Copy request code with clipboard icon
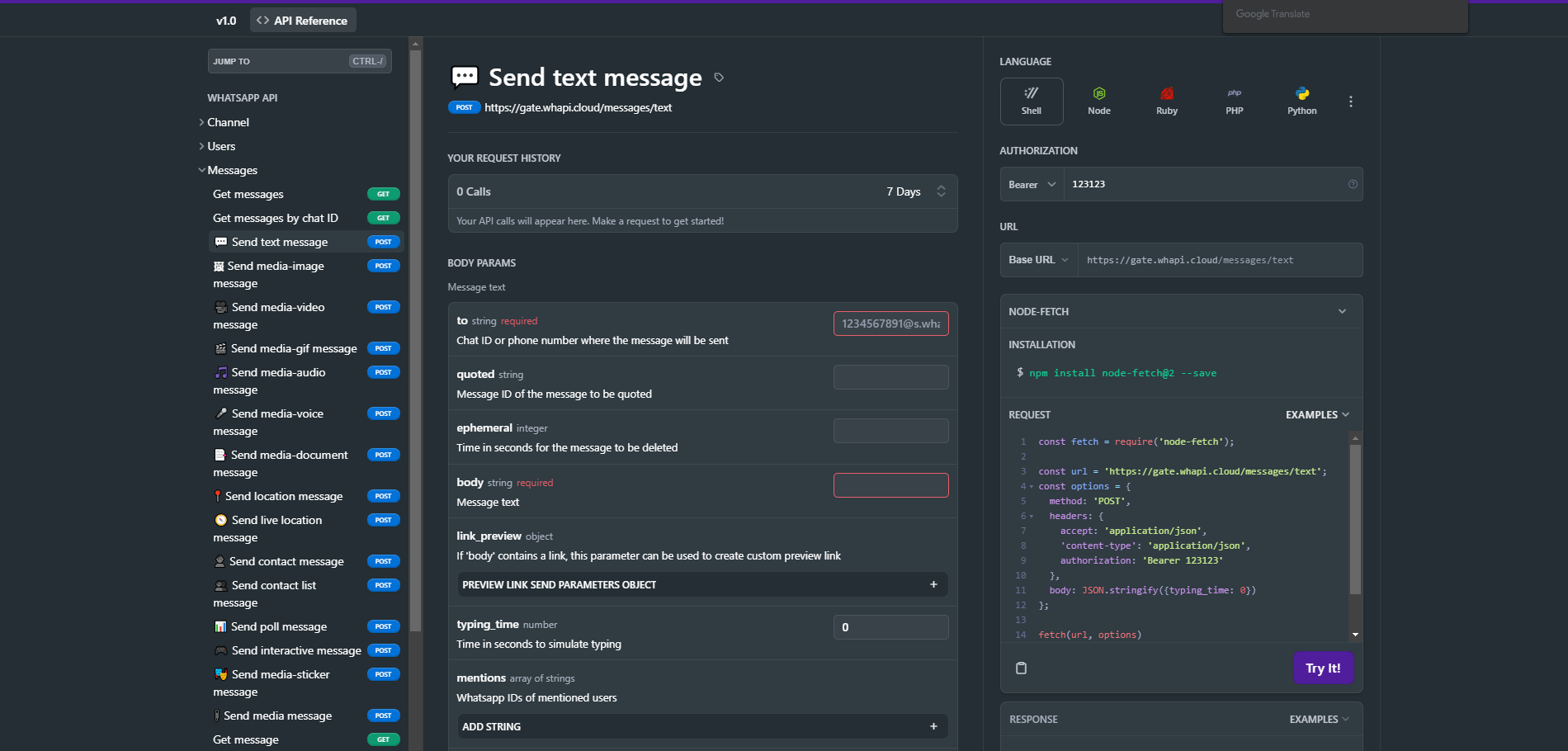 (x=1021, y=668)
